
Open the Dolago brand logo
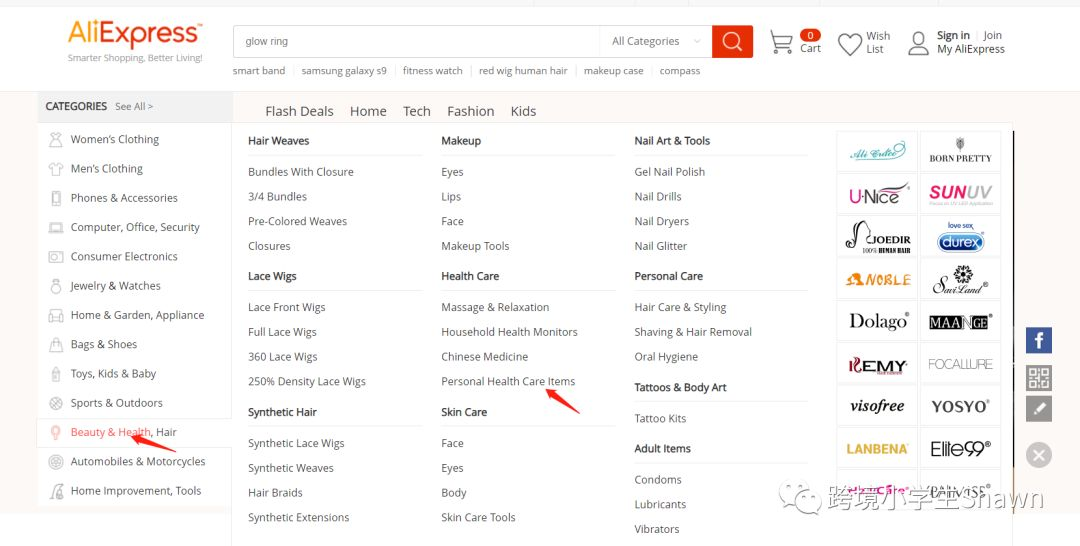877,321
